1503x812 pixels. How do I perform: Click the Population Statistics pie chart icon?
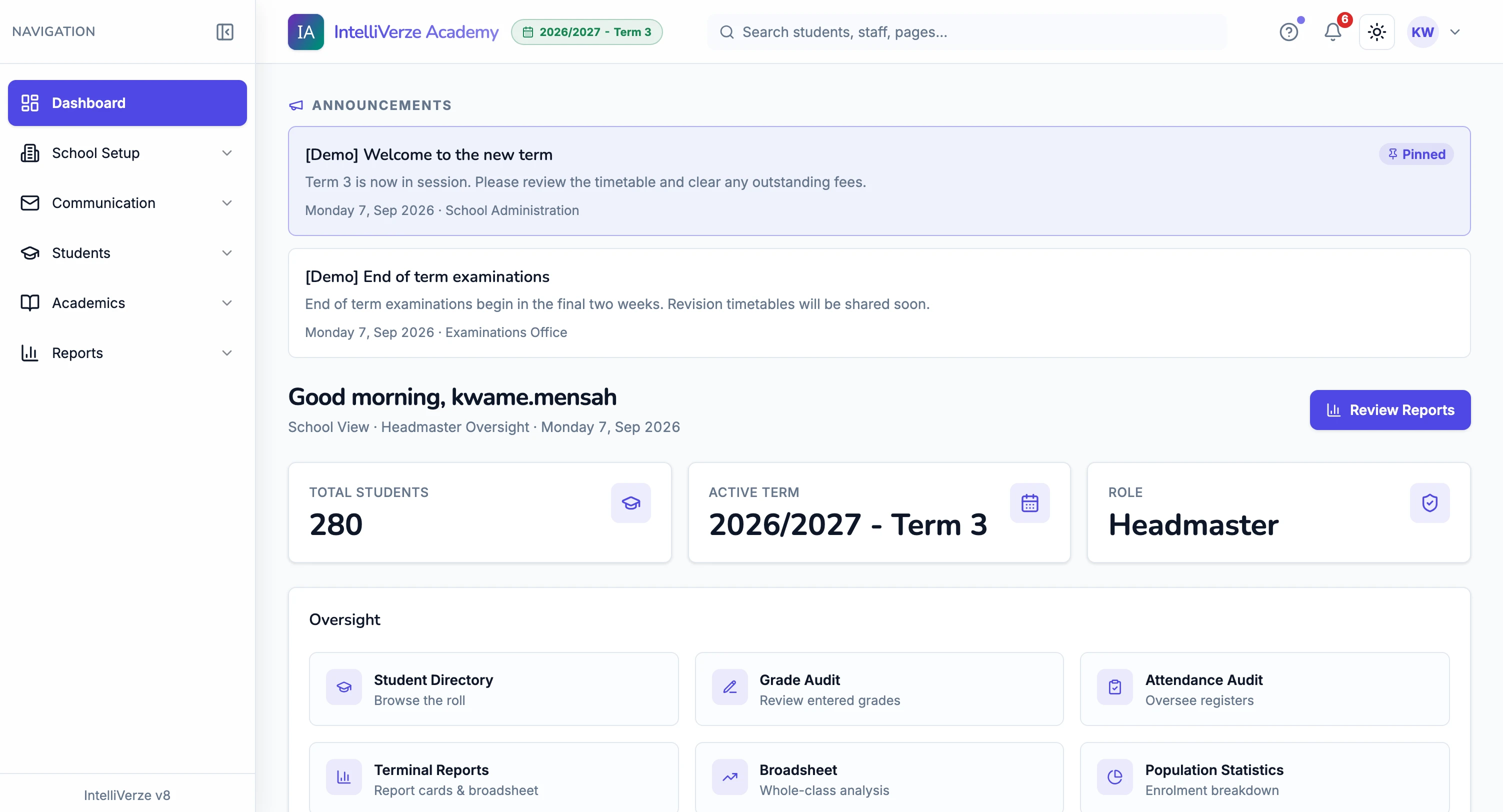pos(1114,777)
